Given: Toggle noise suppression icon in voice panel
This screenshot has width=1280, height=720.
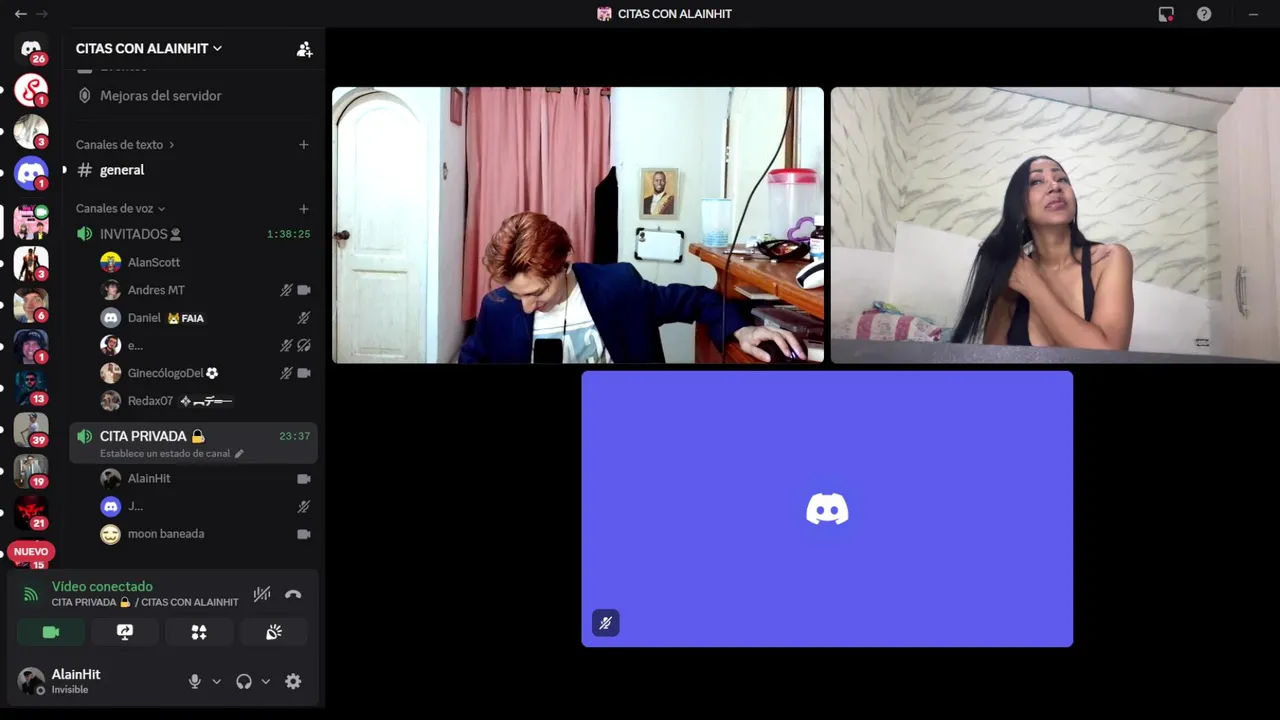Looking at the screenshot, I should 262,594.
